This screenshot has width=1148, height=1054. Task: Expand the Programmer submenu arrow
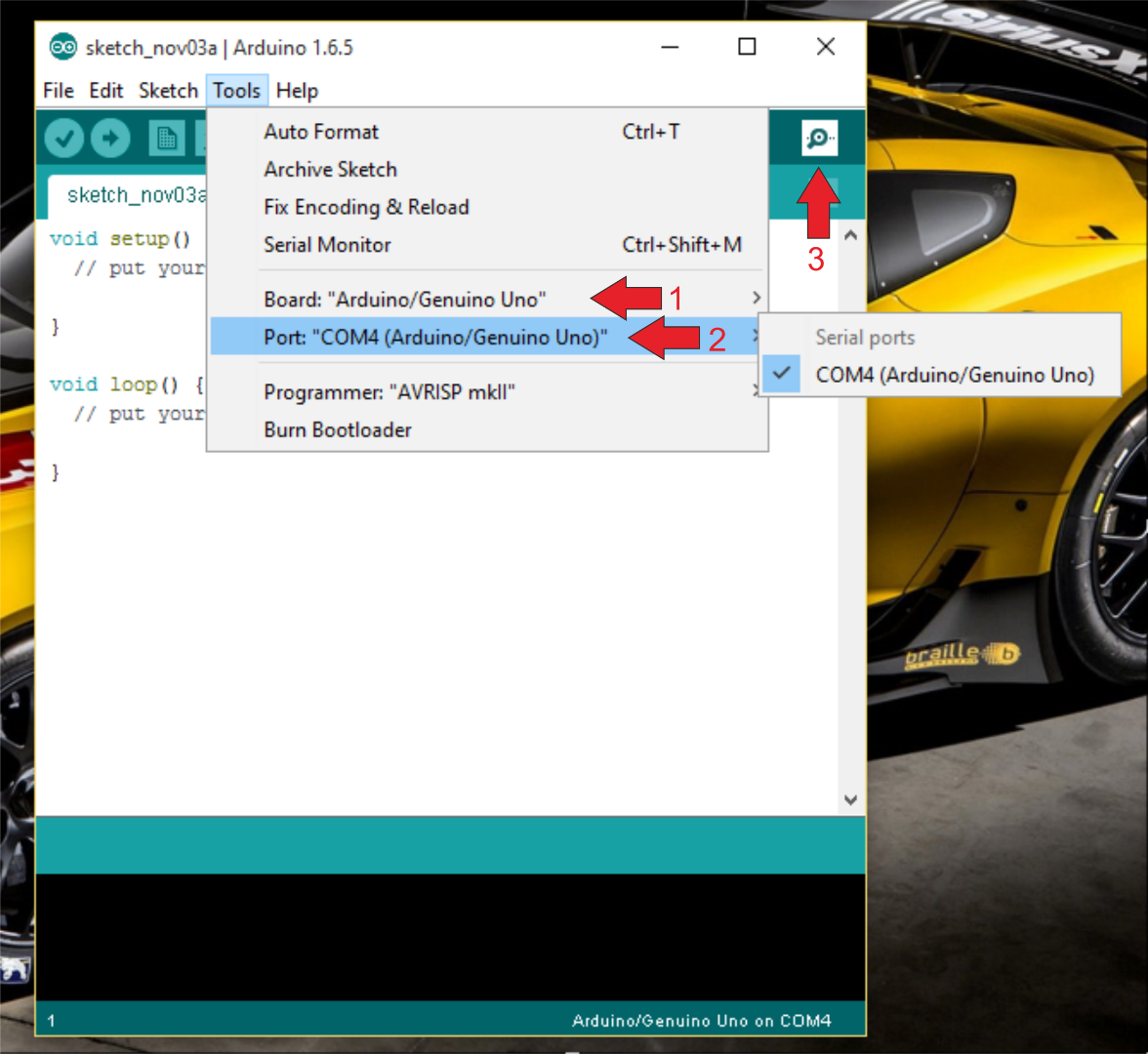[x=756, y=391]
